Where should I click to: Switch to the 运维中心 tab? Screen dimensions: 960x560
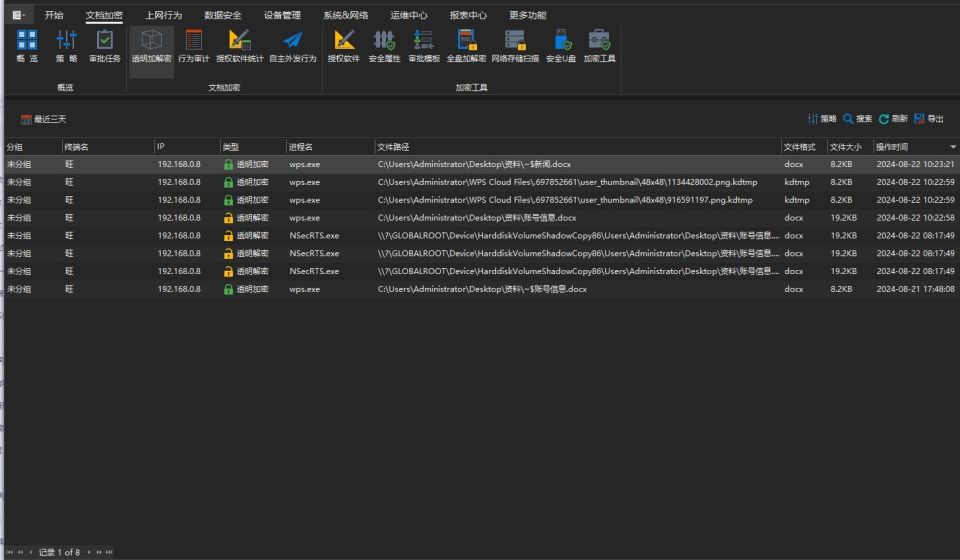(x=409, y=15)
